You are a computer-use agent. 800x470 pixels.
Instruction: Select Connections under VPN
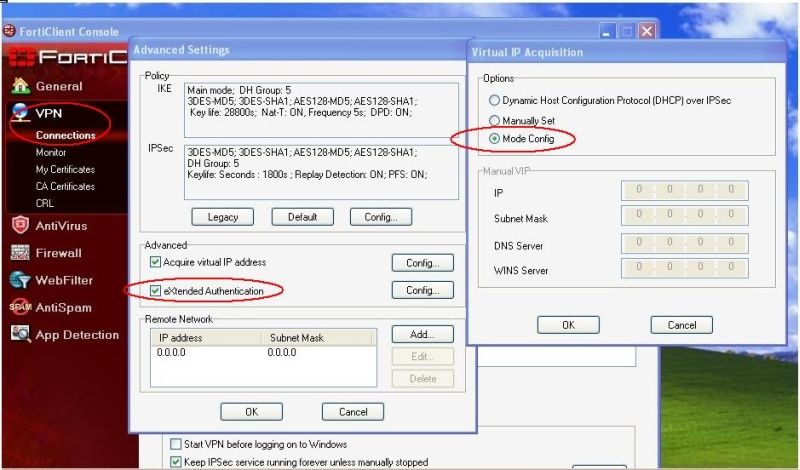click(65, 135)
